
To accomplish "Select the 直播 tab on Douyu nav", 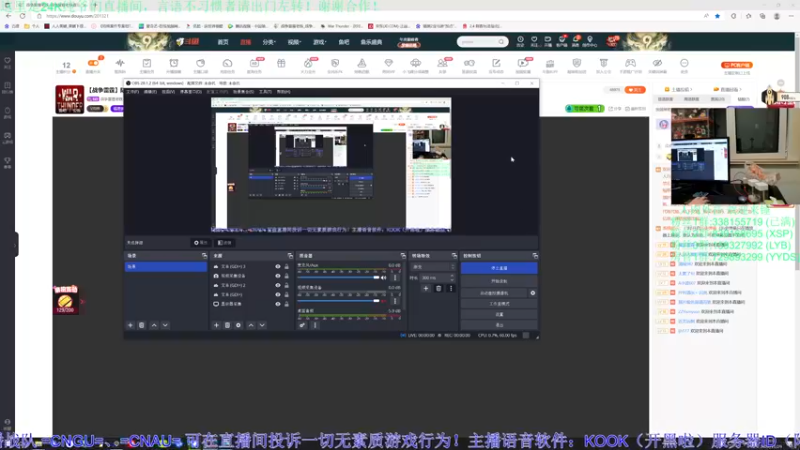I will point(245,42).
